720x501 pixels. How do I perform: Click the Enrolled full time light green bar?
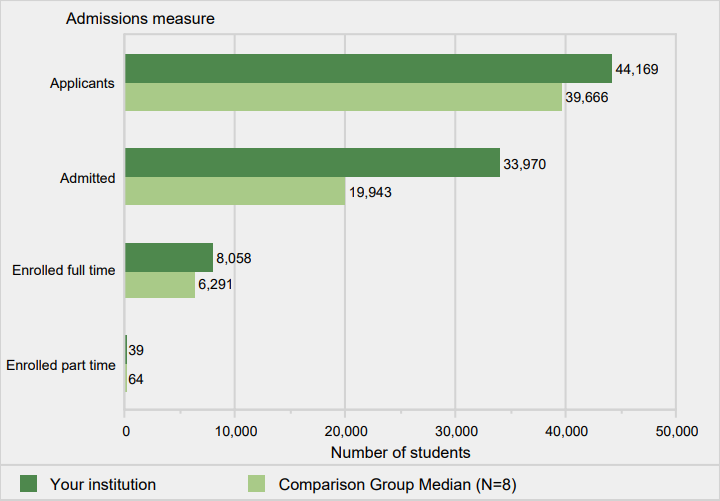[x=160, y=285]
